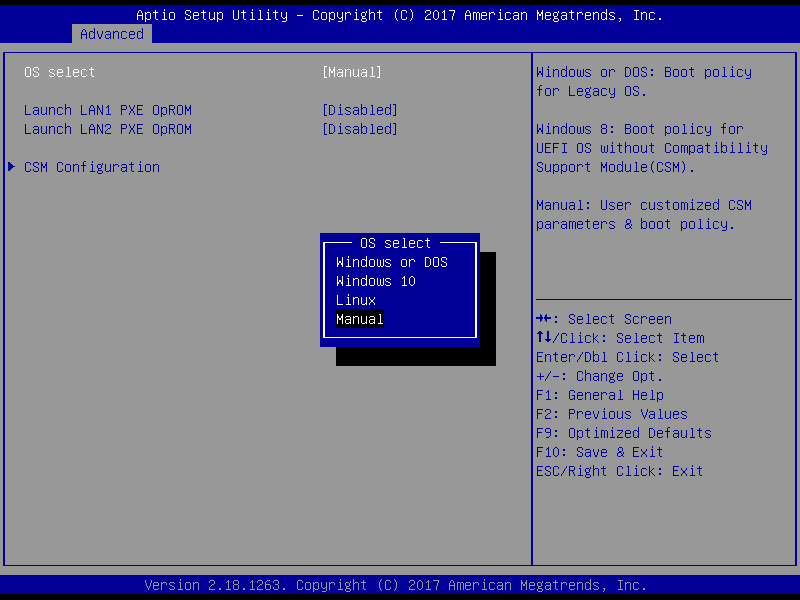Select the Launch LAN2 PXE OpROM label
The width and height of the screenshot is (800, 600).
coord(107,129)
